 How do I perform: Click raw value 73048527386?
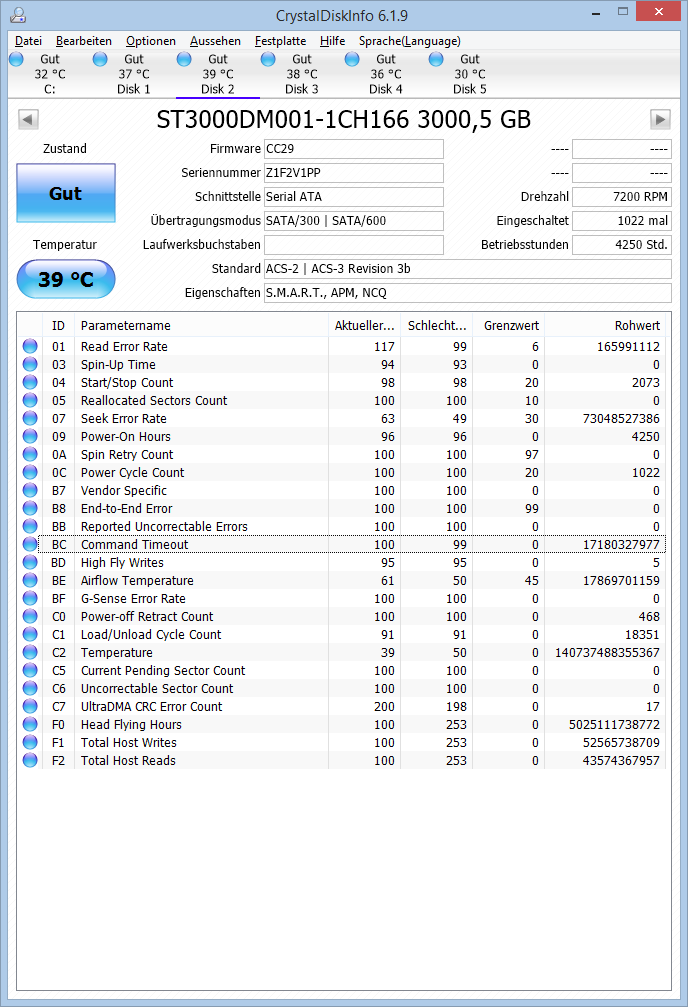(621, 419)
